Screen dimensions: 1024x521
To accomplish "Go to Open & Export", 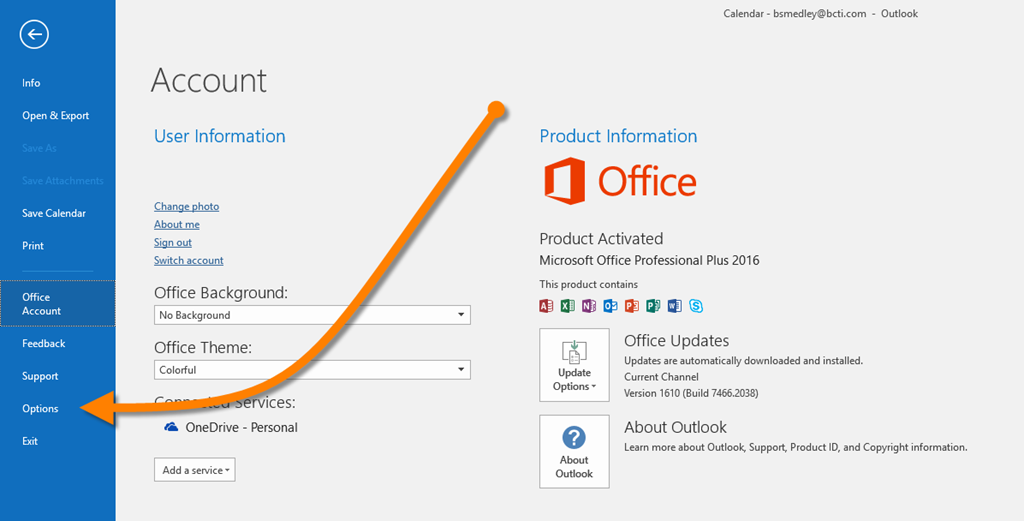I will pyautogui.click(x=56, y=116).
